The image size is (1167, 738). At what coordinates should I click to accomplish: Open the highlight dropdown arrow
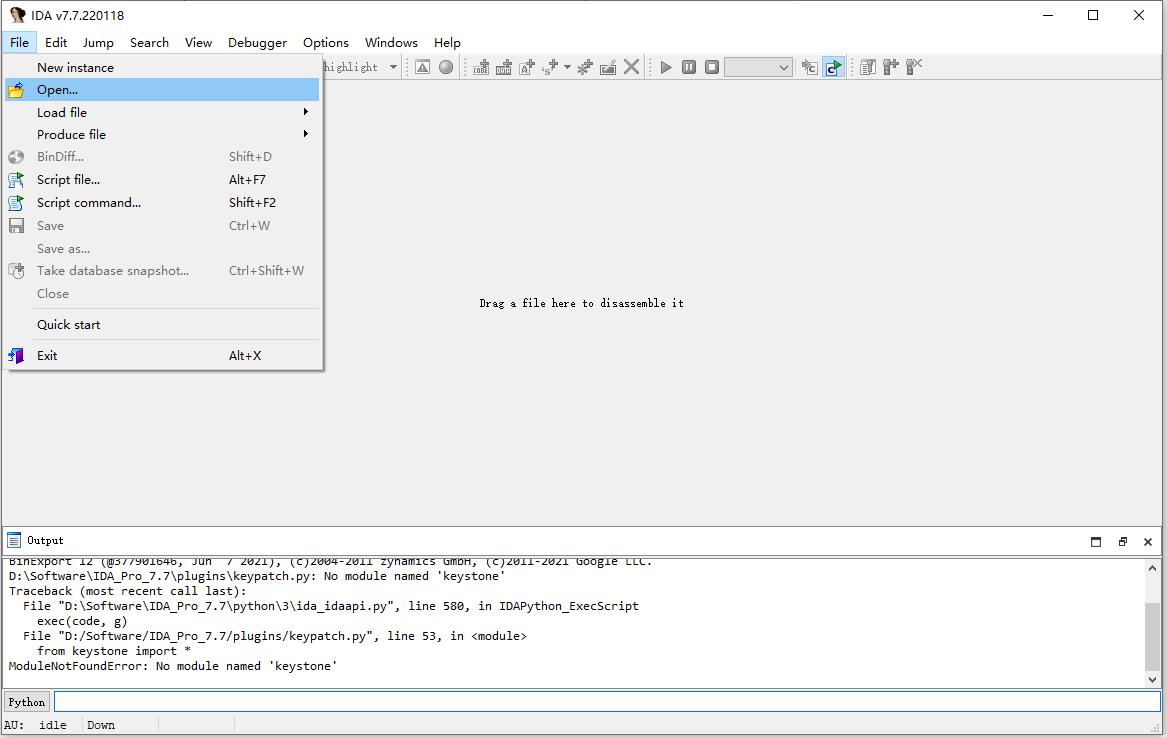(394, 68)
